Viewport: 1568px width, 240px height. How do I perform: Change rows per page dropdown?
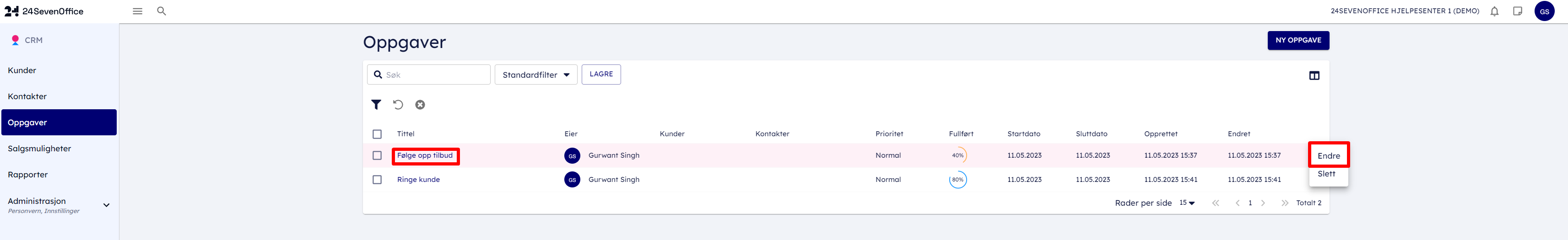(1187, 203)
